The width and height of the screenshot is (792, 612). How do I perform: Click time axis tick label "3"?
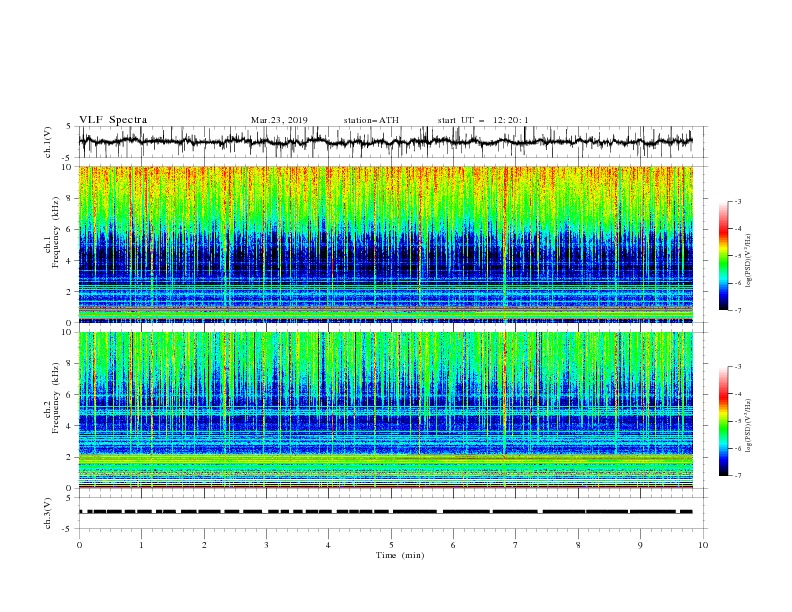point(266,545)
